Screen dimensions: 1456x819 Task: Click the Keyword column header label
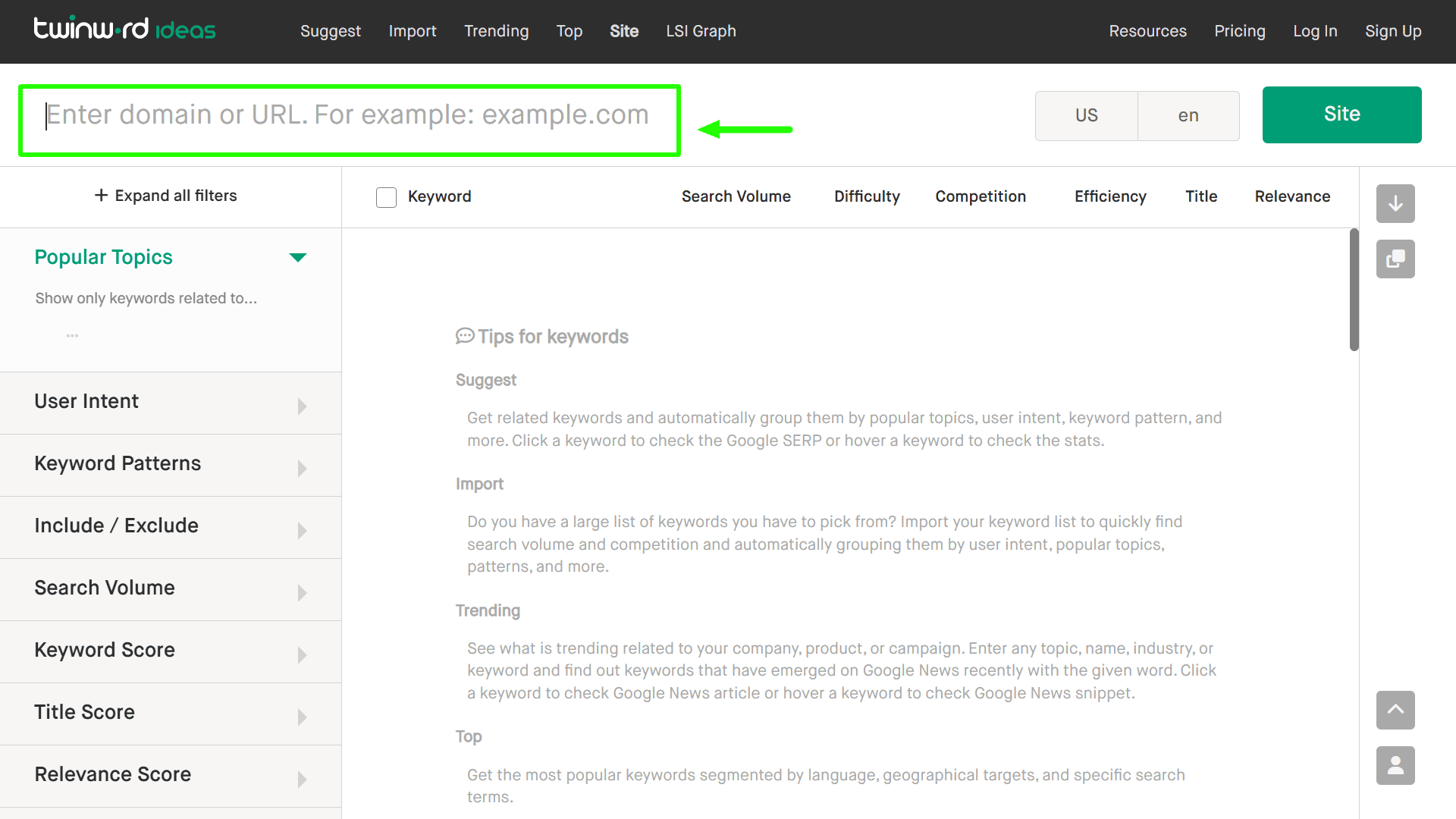click(439, 196)
